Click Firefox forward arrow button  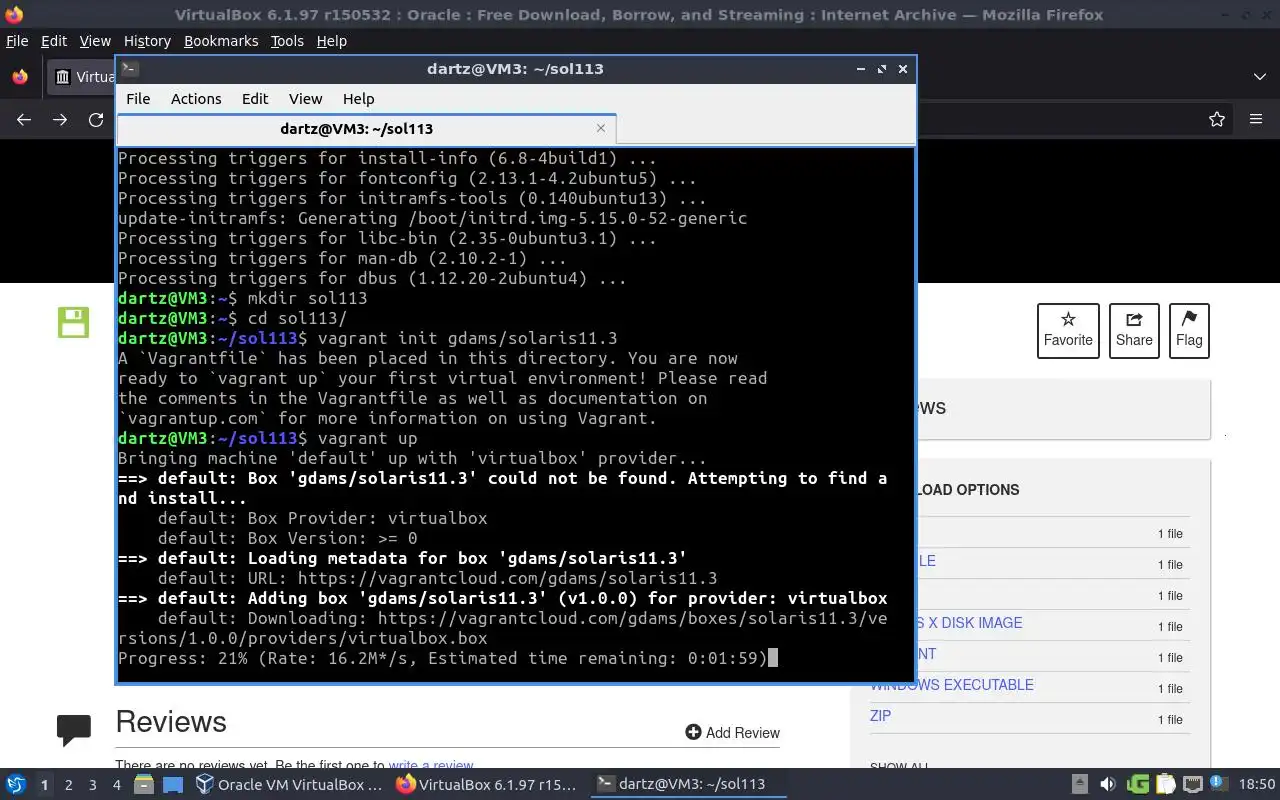[x=60, y=119]
